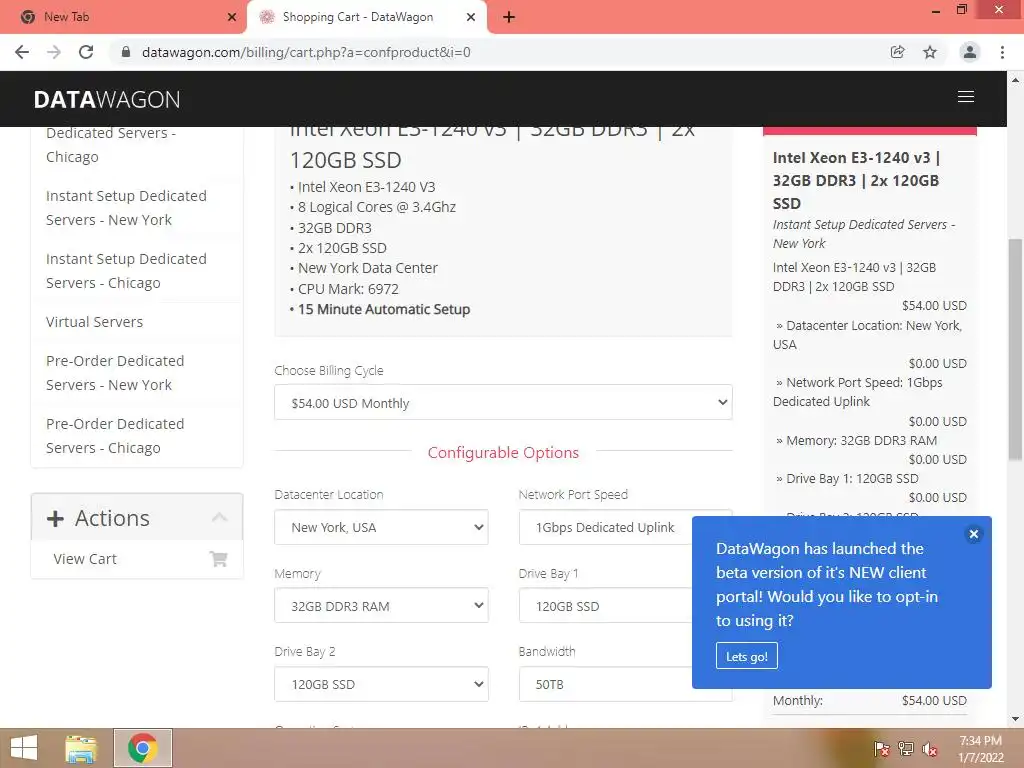This screenshot has width=1024, height=768.
Task: Share this page icon
Action: click(897, 52)
